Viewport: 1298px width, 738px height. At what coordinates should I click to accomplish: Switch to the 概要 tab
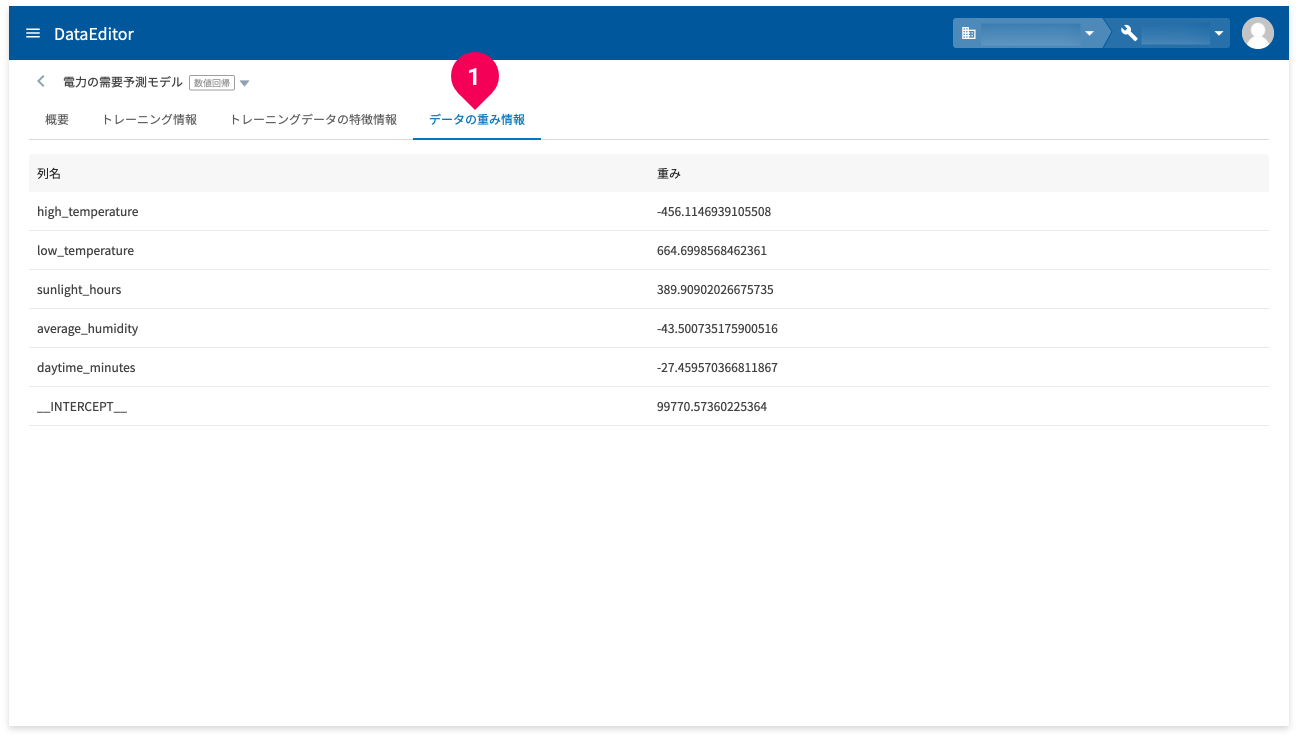coord(57,119)
